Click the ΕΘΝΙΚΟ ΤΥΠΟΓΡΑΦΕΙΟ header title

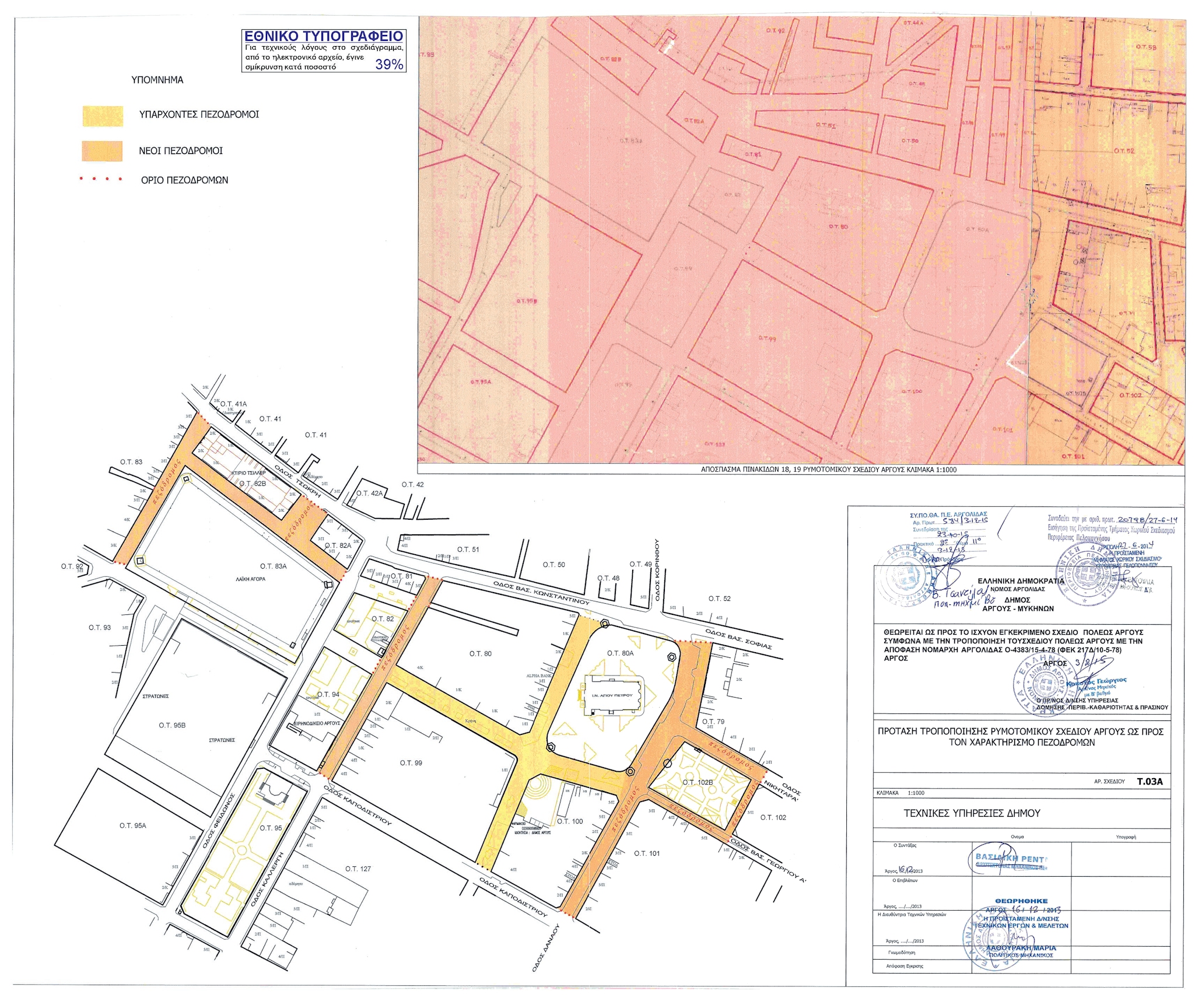point(324,36)
